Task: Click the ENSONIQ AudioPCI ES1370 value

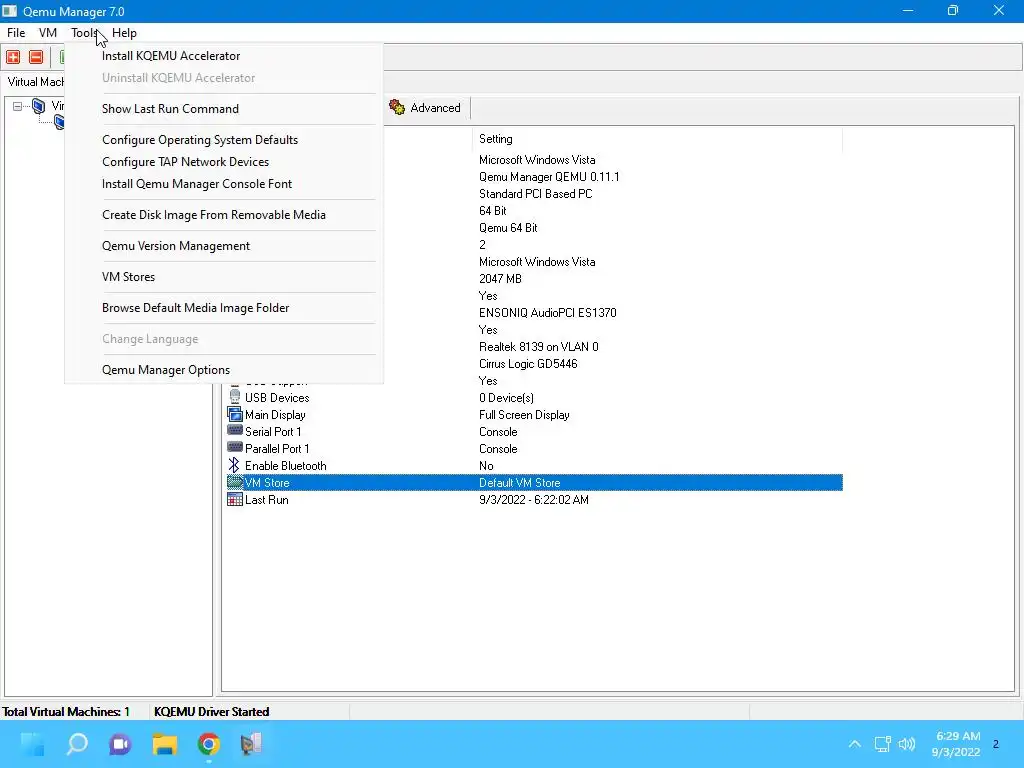Action: point(547,313)
